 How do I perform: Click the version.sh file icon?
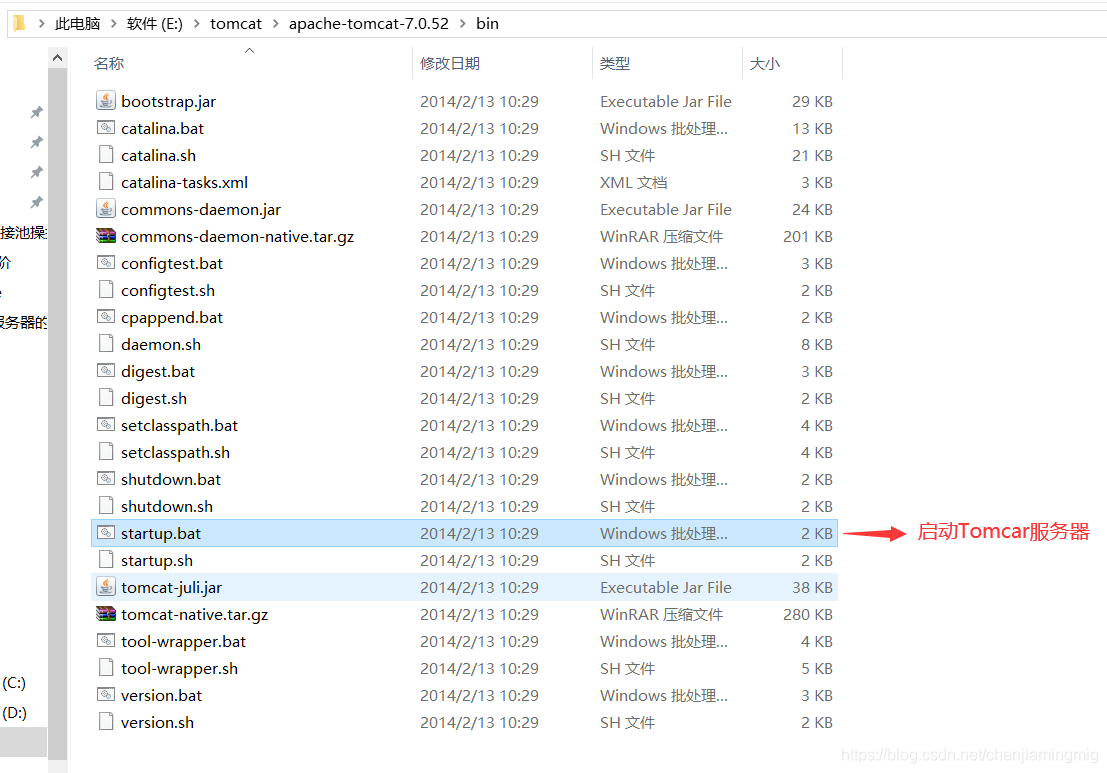point(106,721)
